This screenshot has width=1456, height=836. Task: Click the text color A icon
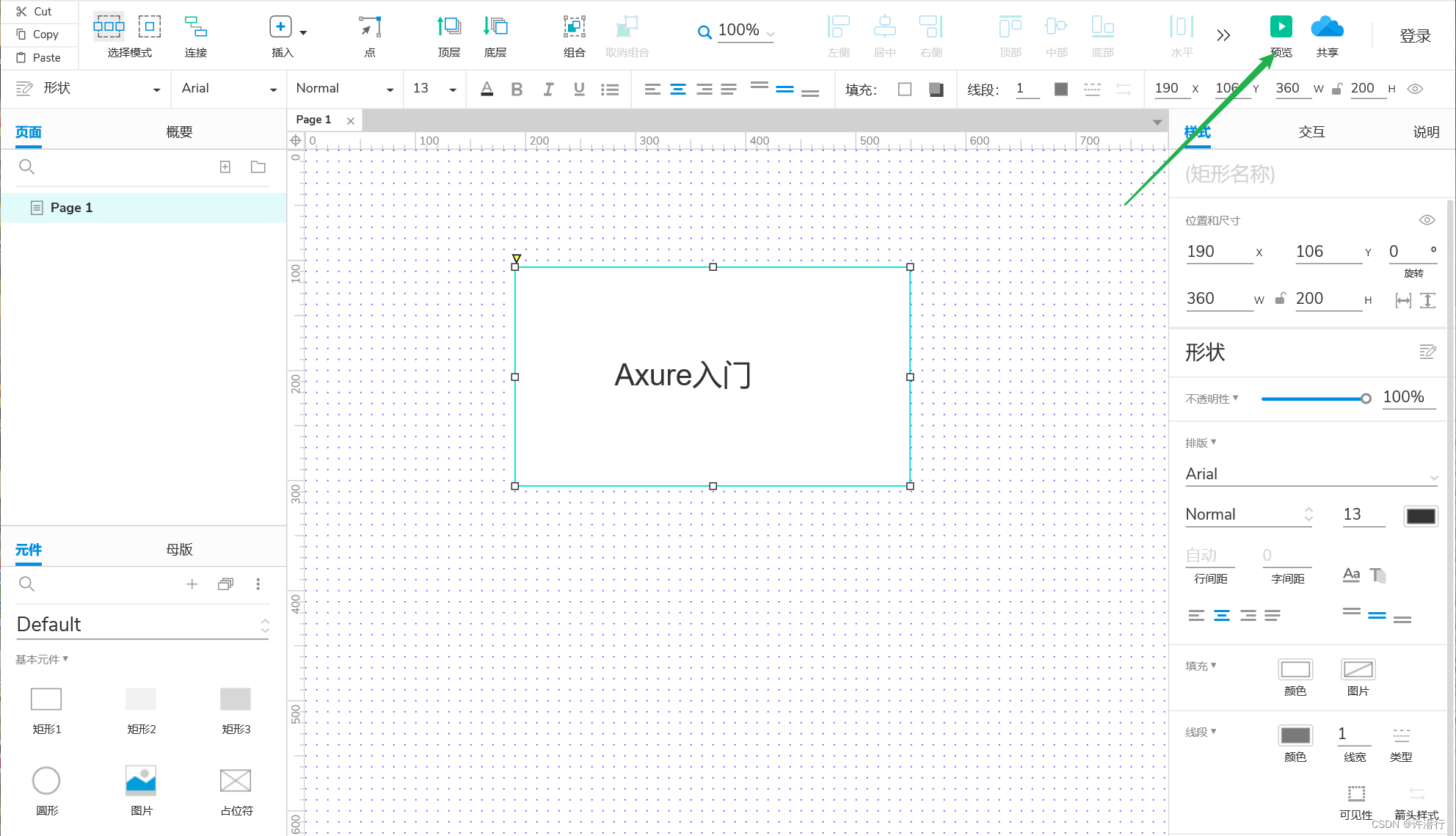487,89
